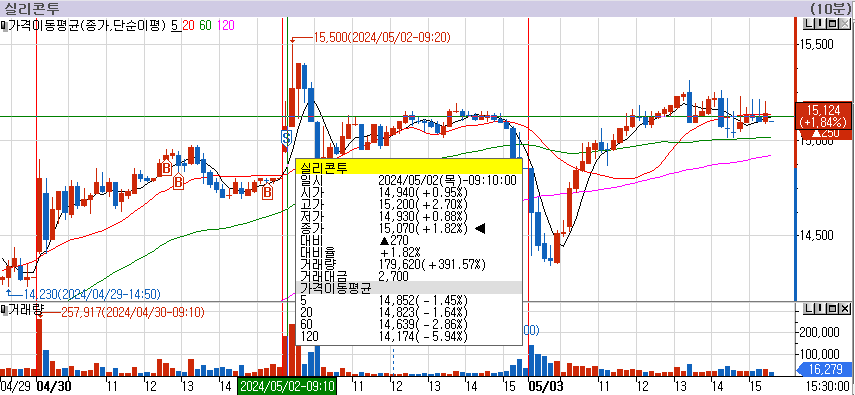The height and width of the screenshot is (395, 855).
Task: Click the 대비율 row value +1.82%
Action: (400, 252)
